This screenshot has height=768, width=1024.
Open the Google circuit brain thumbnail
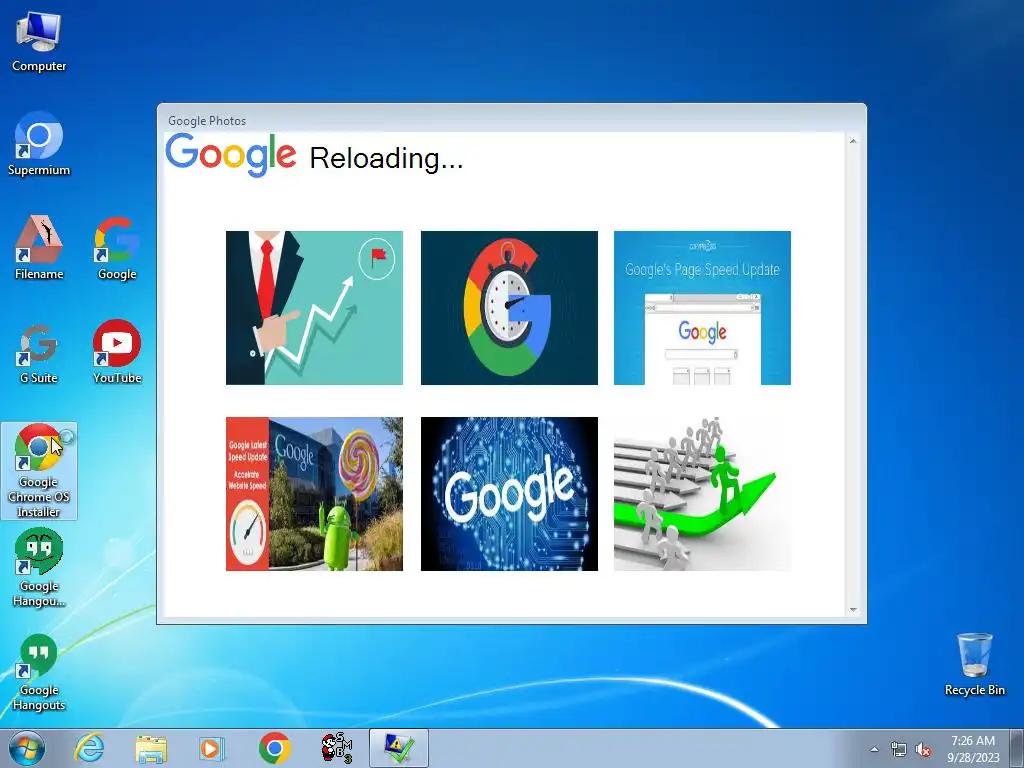point(509,494)
